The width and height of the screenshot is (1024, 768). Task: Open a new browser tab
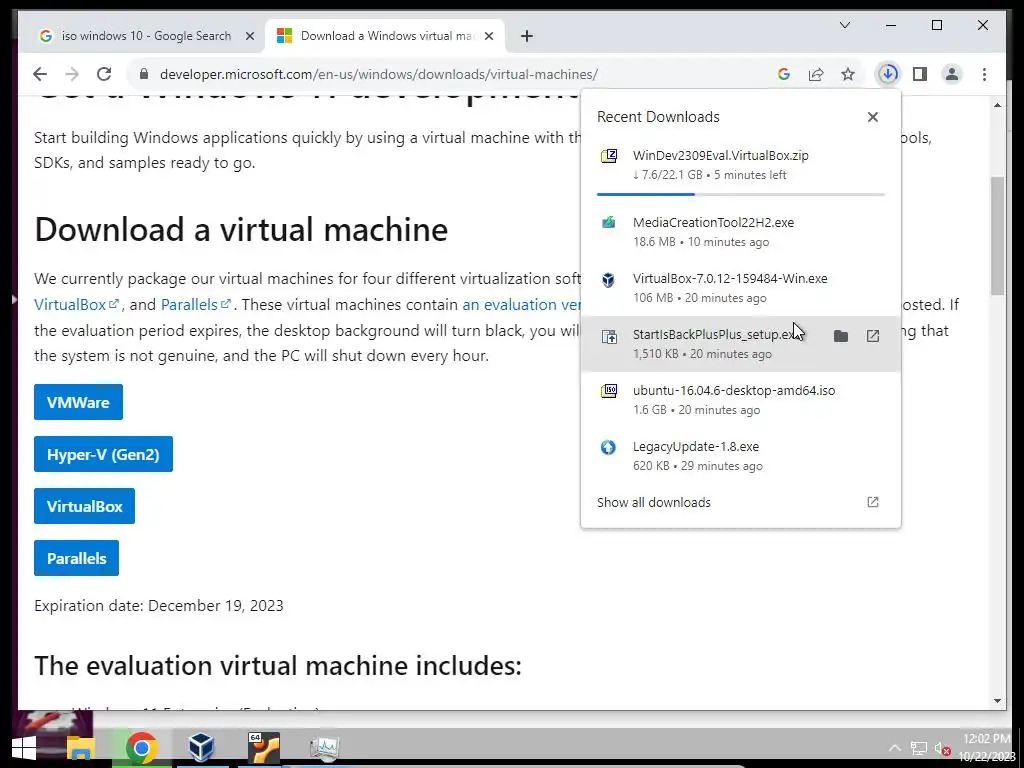click(x=527, y=37)
